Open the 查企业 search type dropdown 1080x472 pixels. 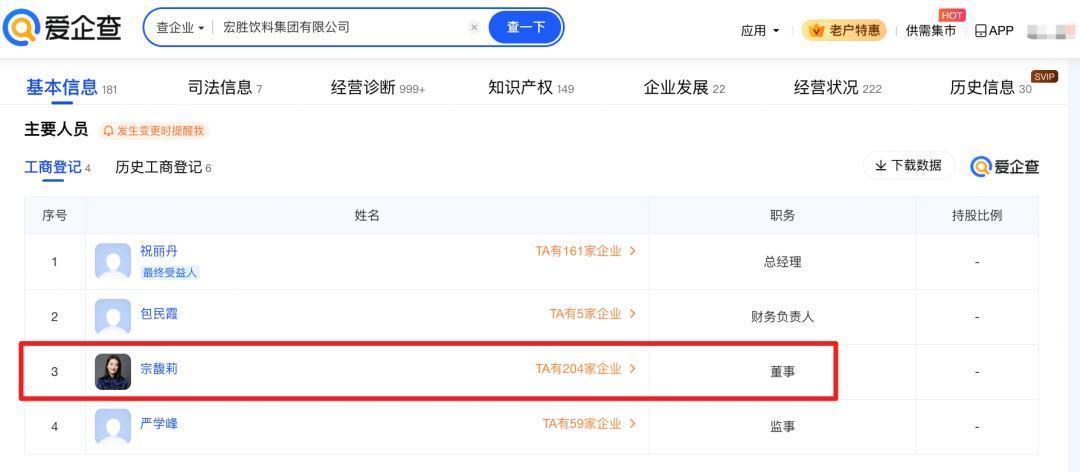pyautogui.click(x=180, y=27)
